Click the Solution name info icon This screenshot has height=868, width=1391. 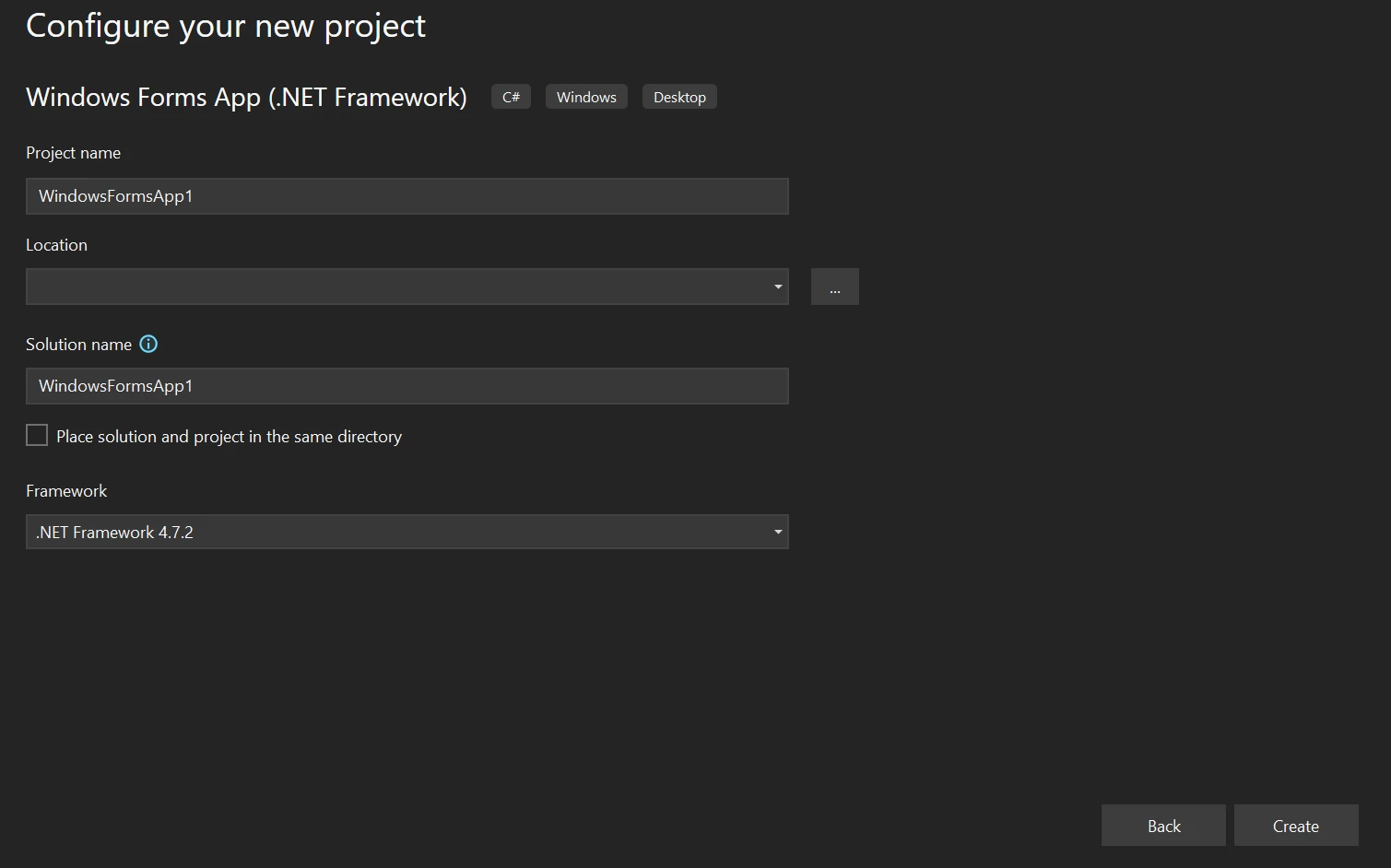[x=148, y=344]
